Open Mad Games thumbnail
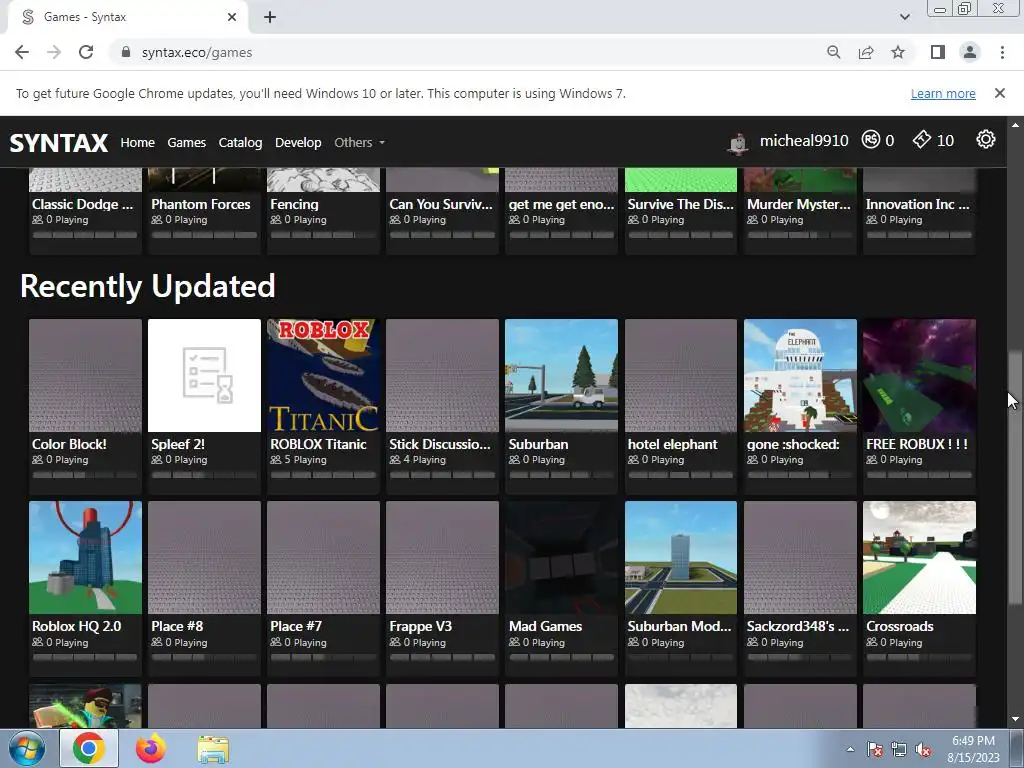Image resolution: width=1024 pixels, height=768 pixels. coord(562,558)
